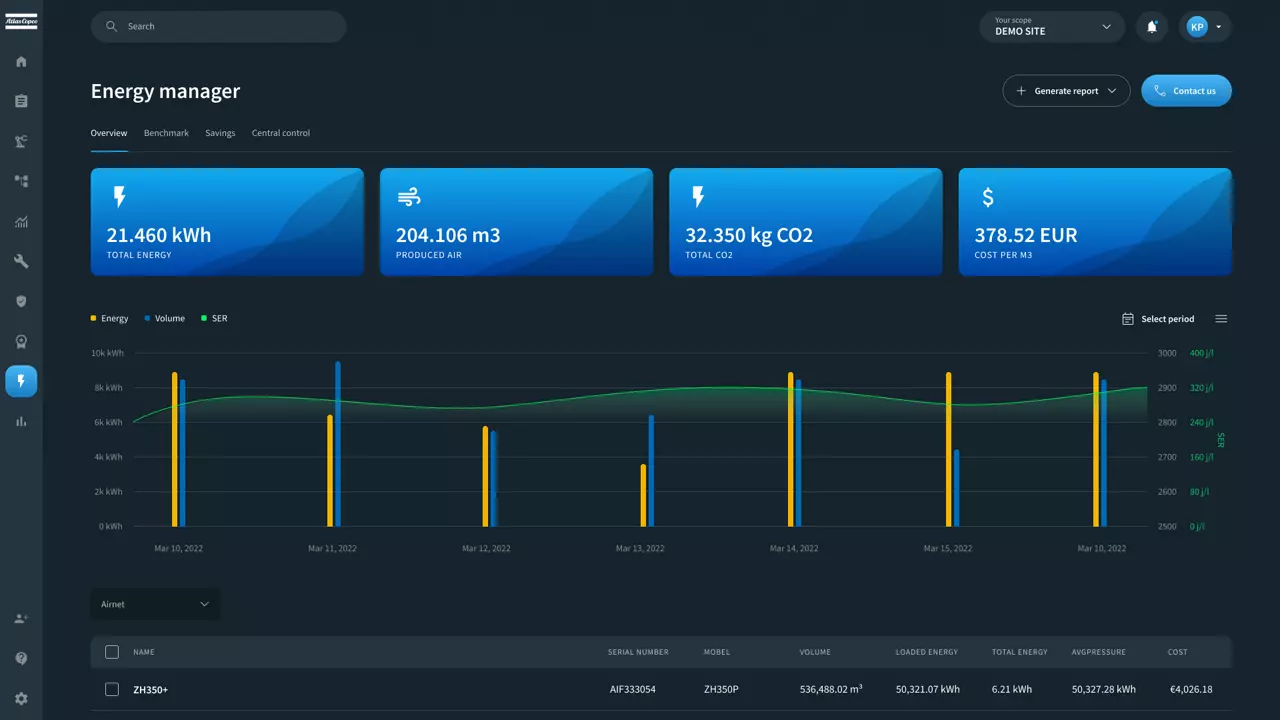Toggle the SER series in chart legend

214,319
